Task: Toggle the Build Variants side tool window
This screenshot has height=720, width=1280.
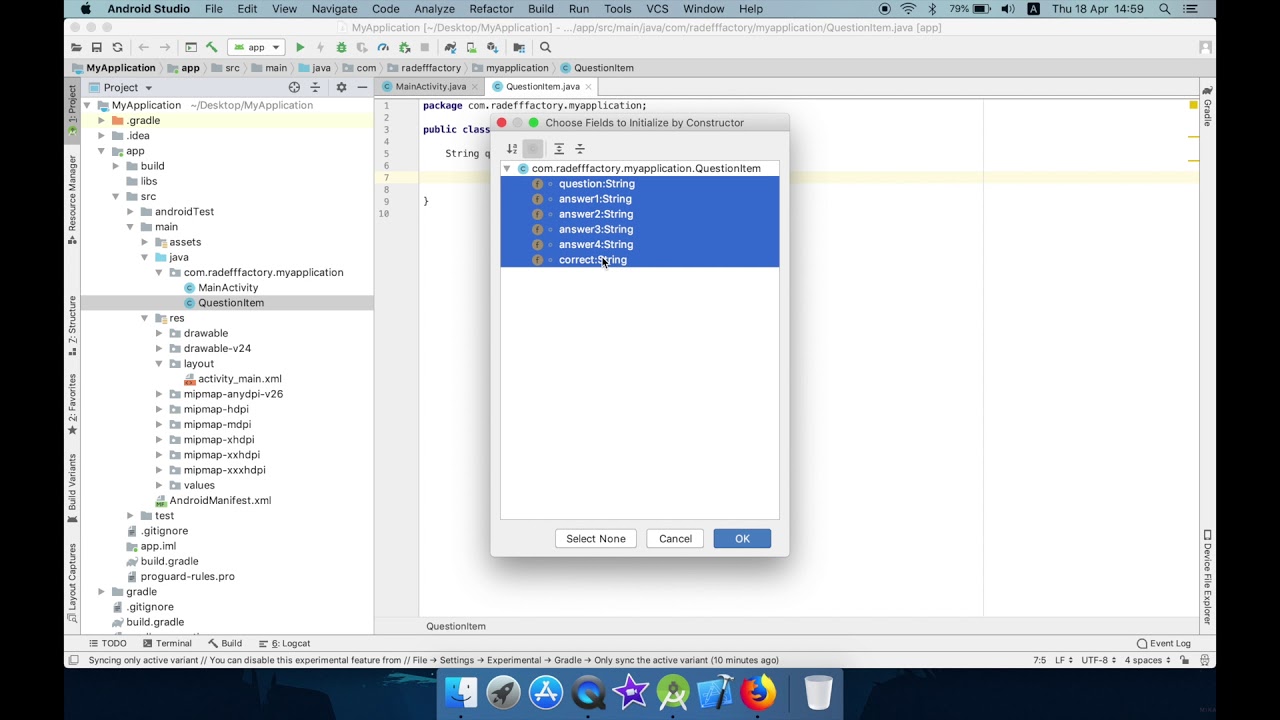Action: pyautogui.click(x=72, y=488)
